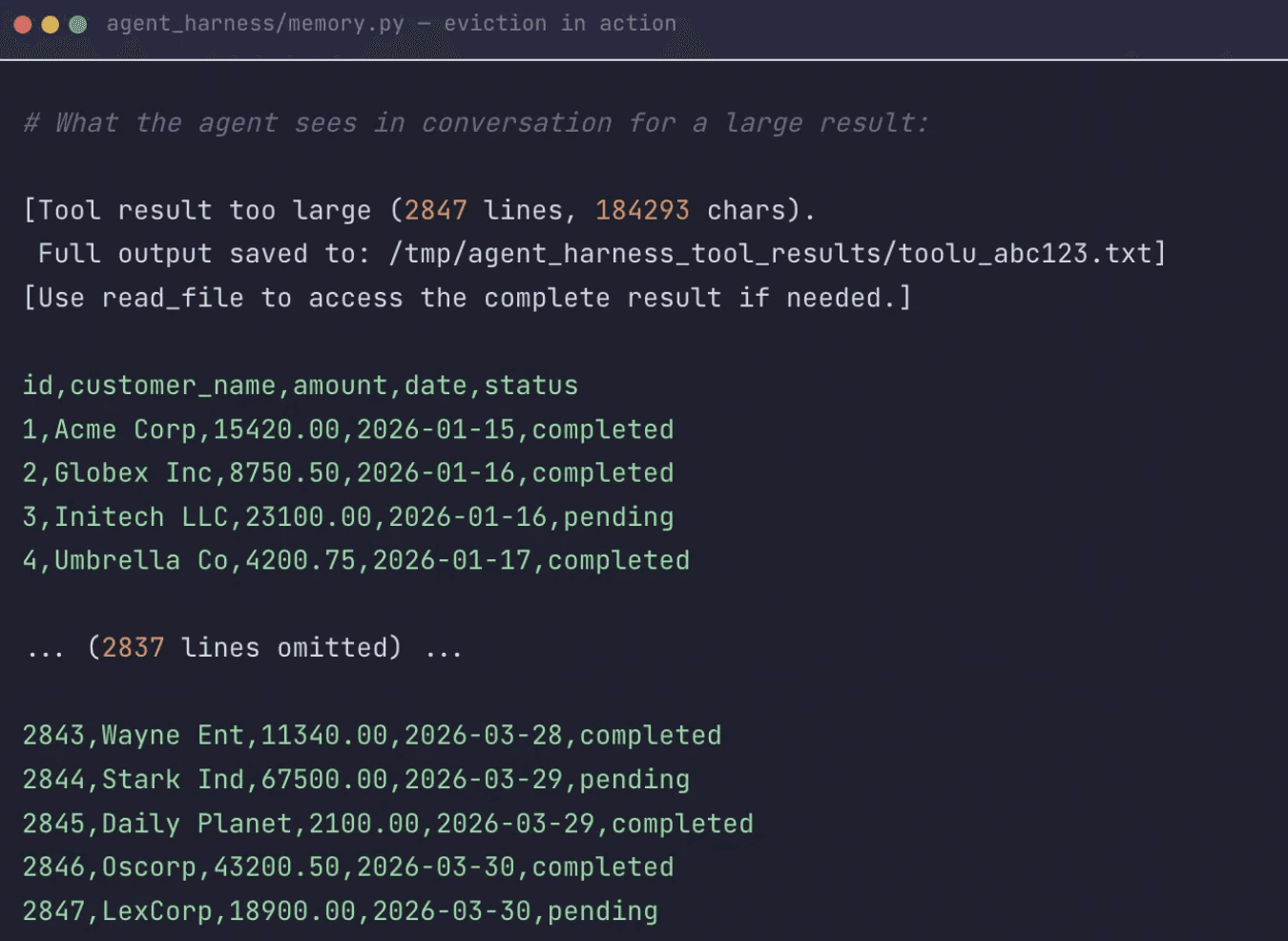Click the Oscorp completed line

tap(348, 867)
